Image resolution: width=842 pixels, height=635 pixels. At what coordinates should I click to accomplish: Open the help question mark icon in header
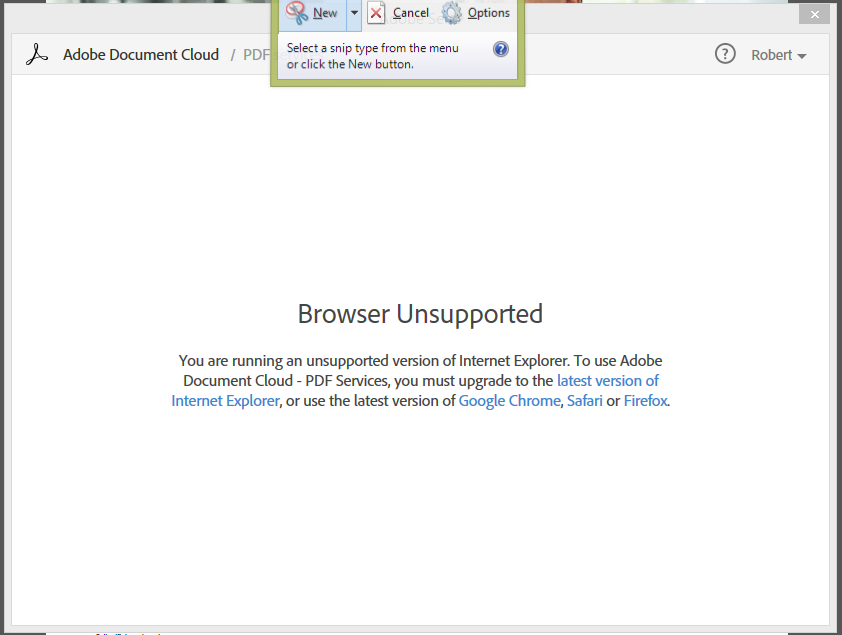pyautogui.click(x=725, y=54)
